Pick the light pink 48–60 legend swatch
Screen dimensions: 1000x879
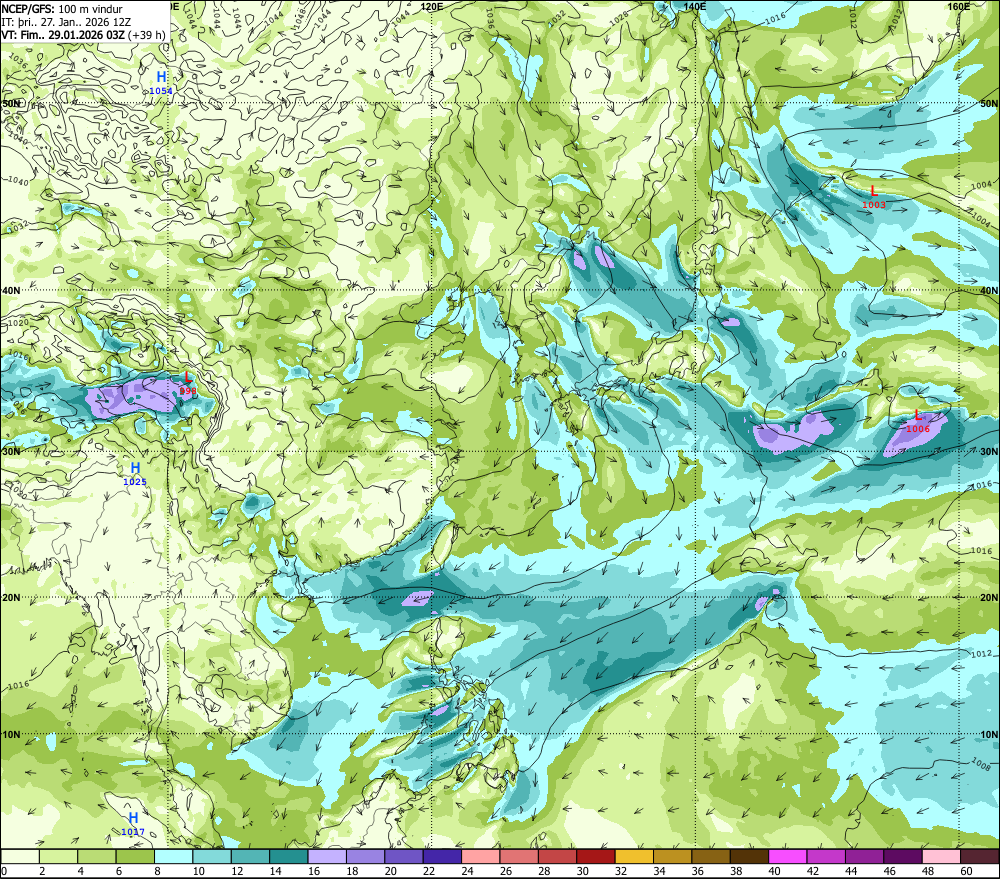[x=941, y=856]
